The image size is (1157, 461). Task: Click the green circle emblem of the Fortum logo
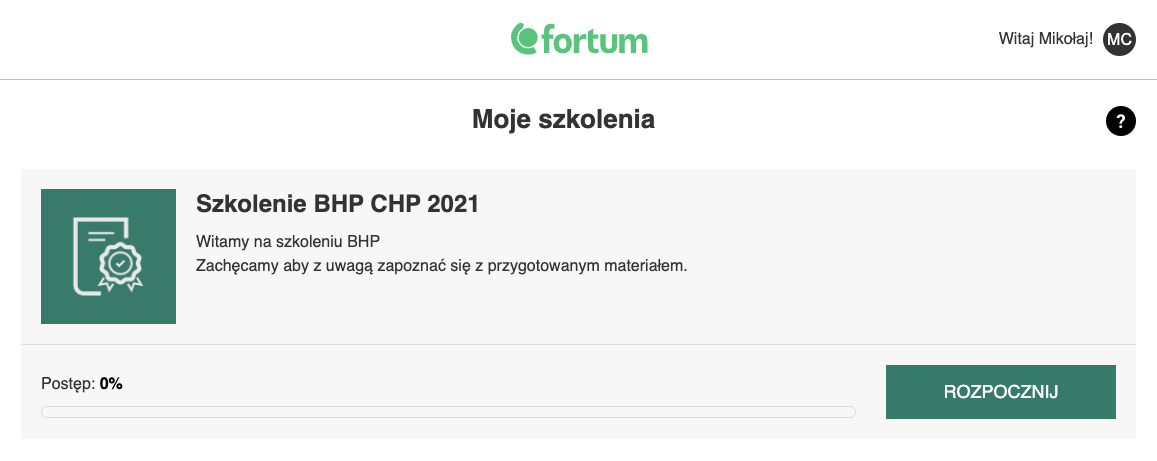click(525, 38)
